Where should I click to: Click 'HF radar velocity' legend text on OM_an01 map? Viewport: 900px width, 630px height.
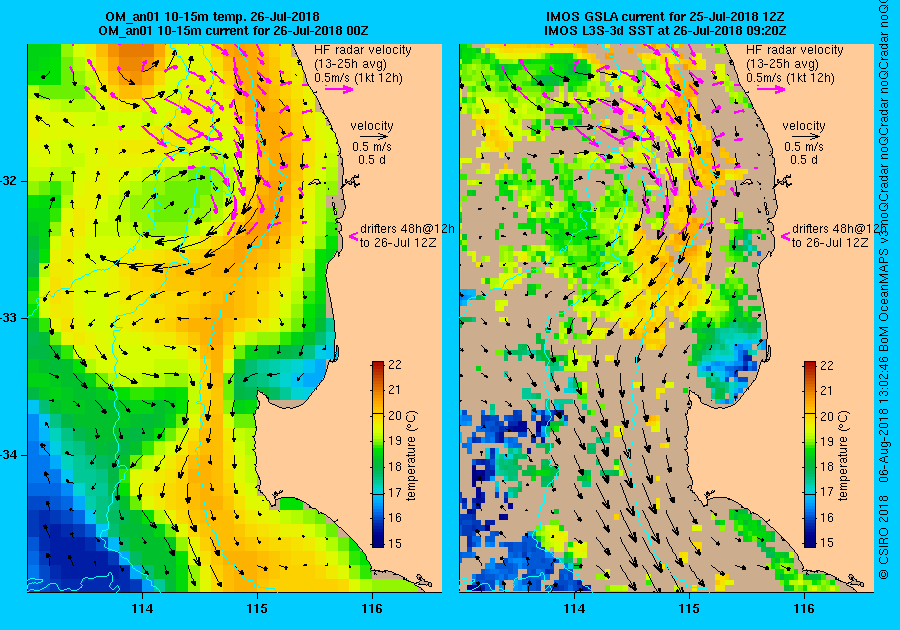coord(363,50)
